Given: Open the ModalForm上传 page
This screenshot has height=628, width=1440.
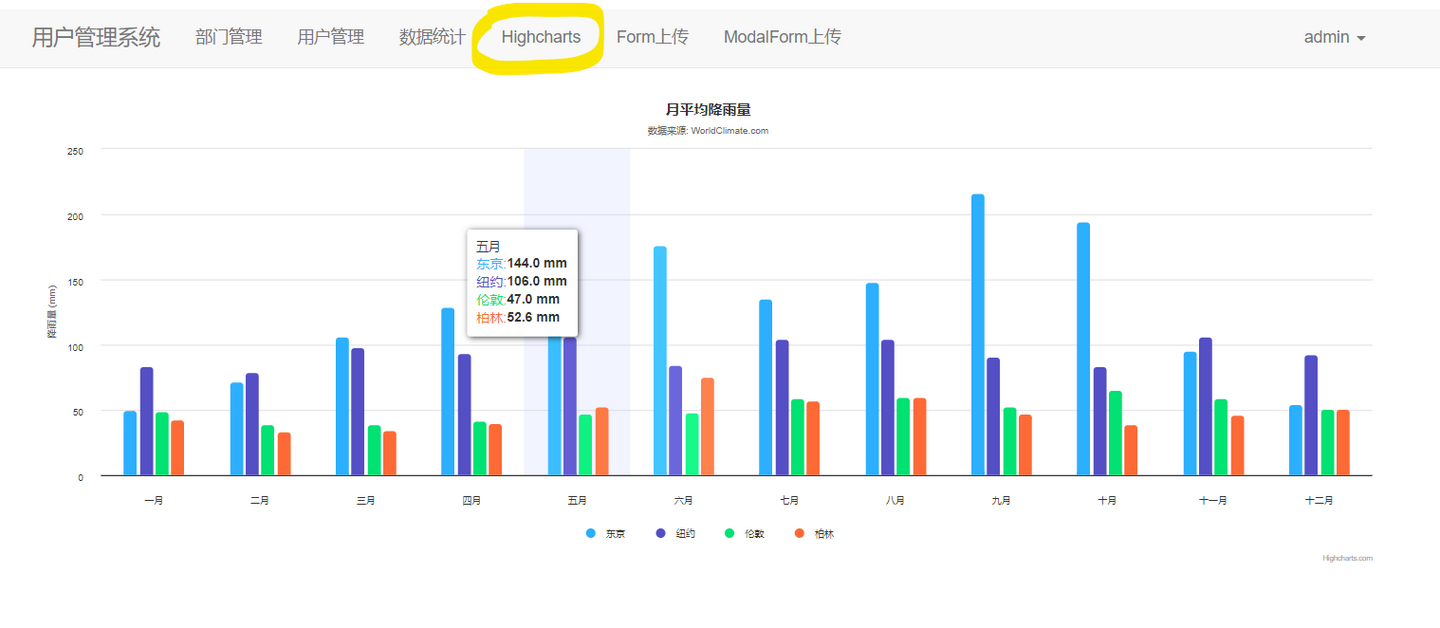Looking at the screenshot, I should point(782,36).
